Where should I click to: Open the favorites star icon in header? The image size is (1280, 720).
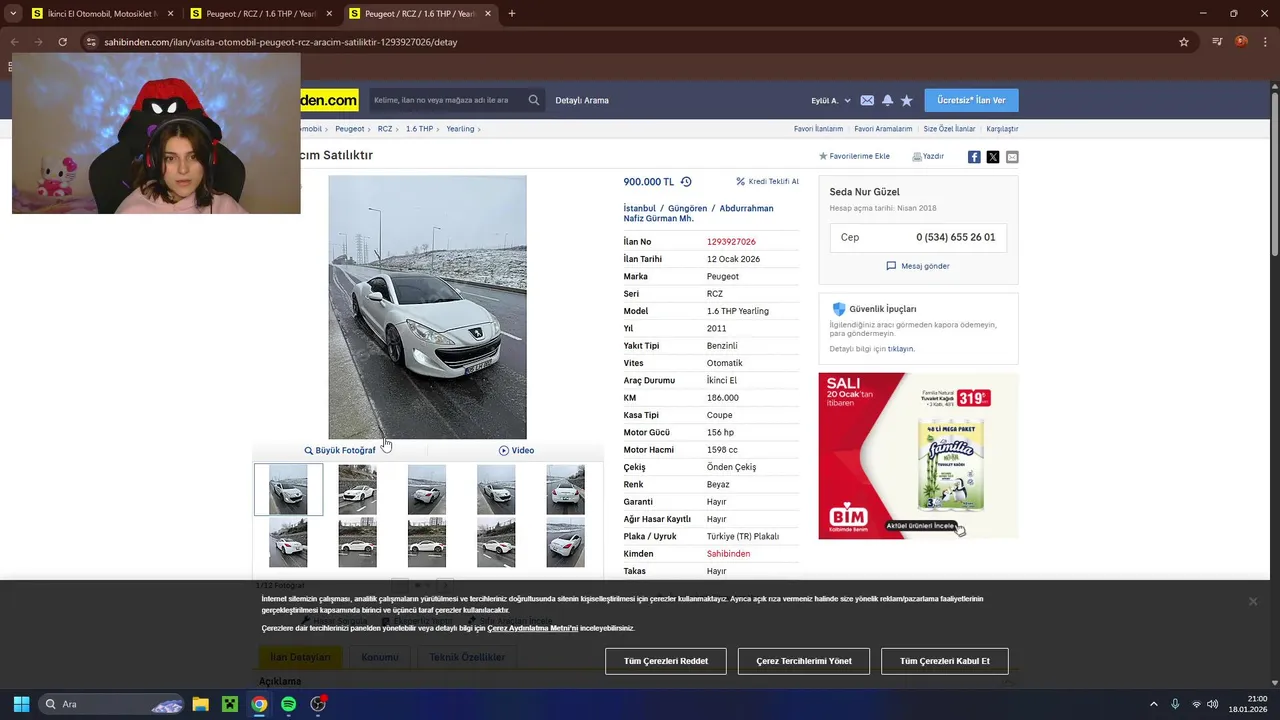coord(906,100)
